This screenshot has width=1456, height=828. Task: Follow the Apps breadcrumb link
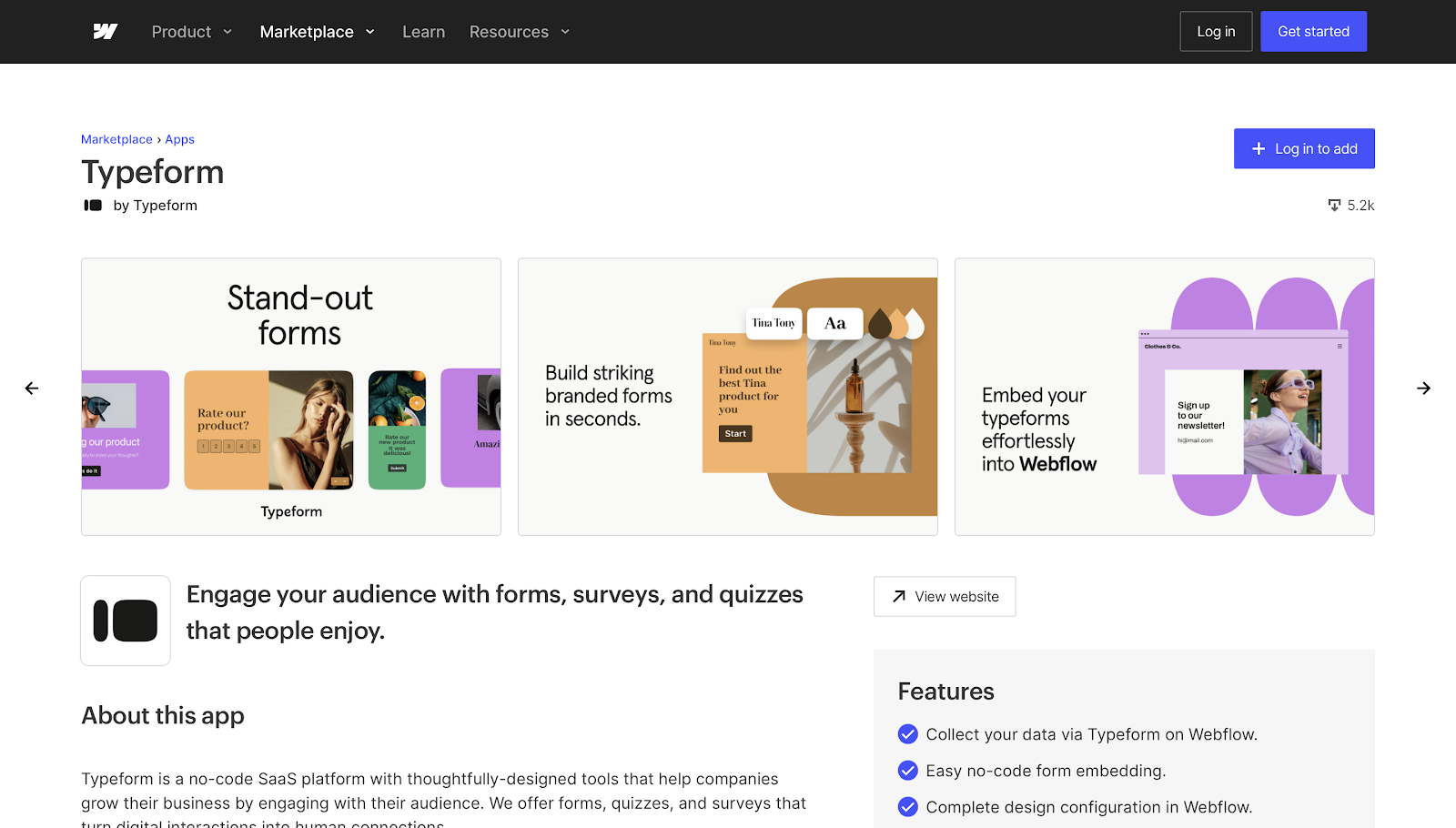click(179, 139)
